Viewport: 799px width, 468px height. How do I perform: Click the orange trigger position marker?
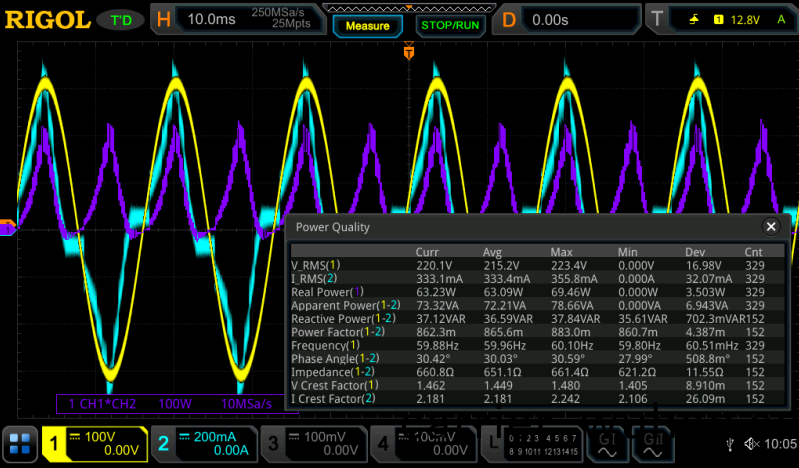tap(408, 52)
